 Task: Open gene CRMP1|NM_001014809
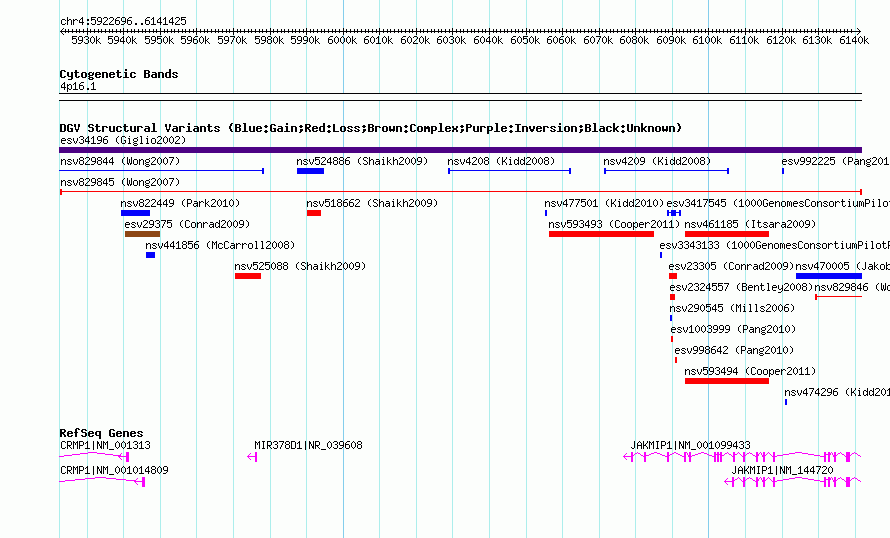pos(114,470)
